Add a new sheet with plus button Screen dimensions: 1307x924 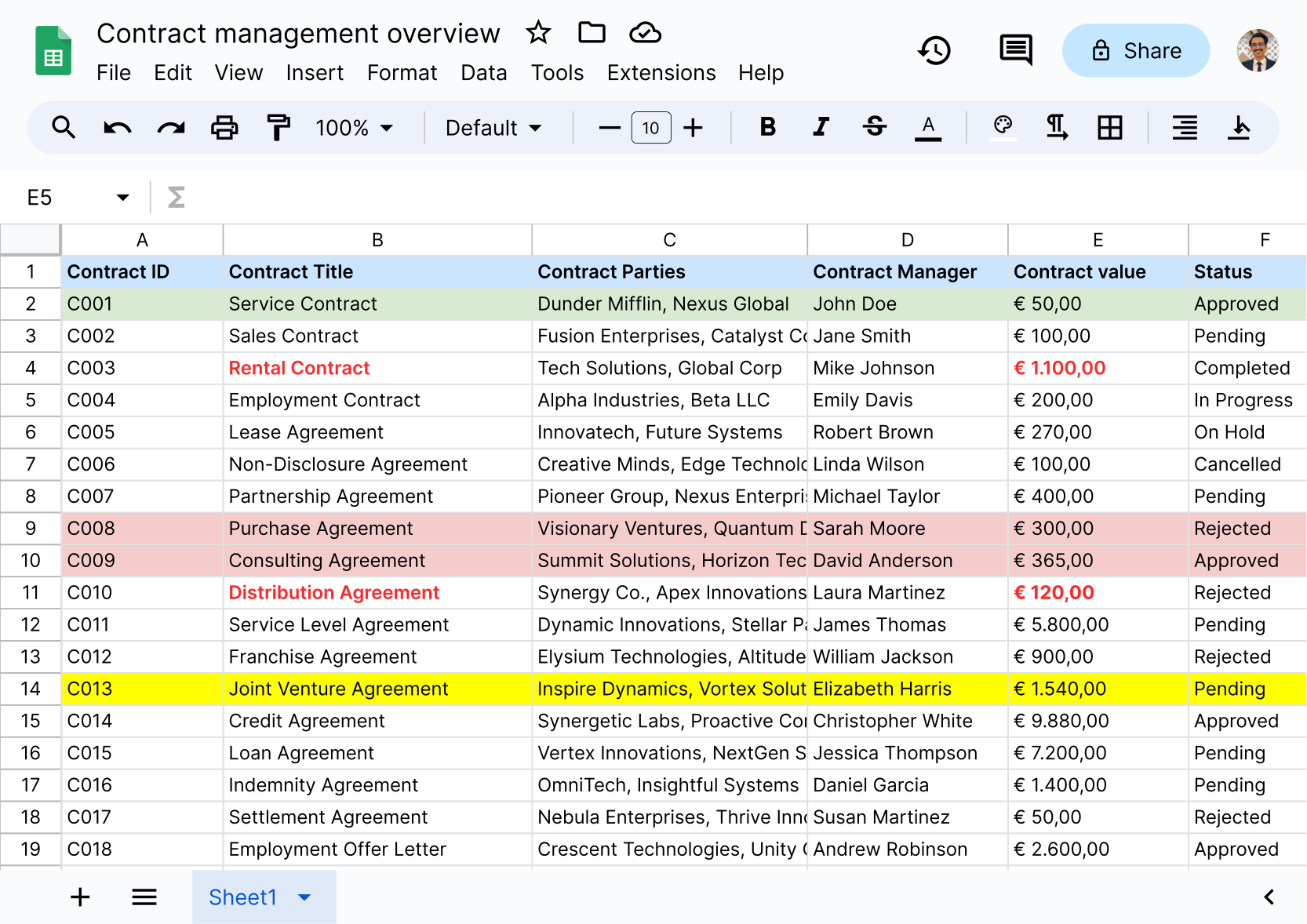[x=80, y=897]
